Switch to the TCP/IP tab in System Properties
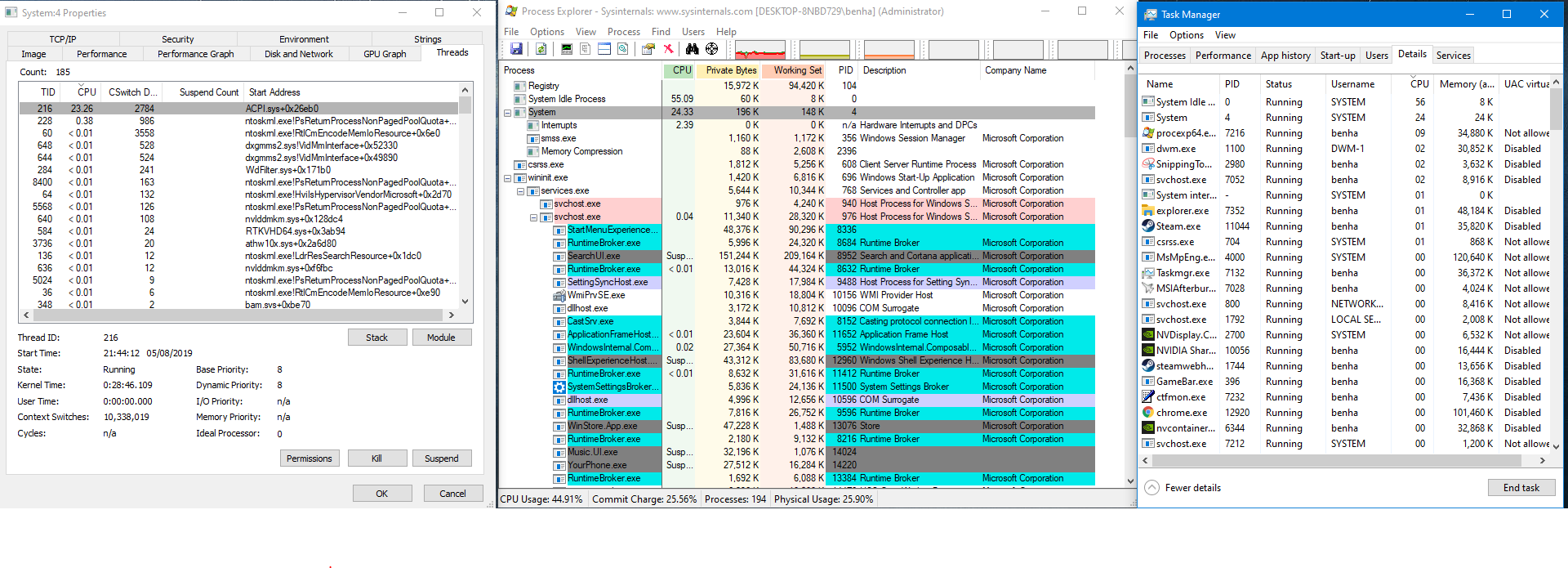Viewport: 1568px width, 568px height. point(63,39)
